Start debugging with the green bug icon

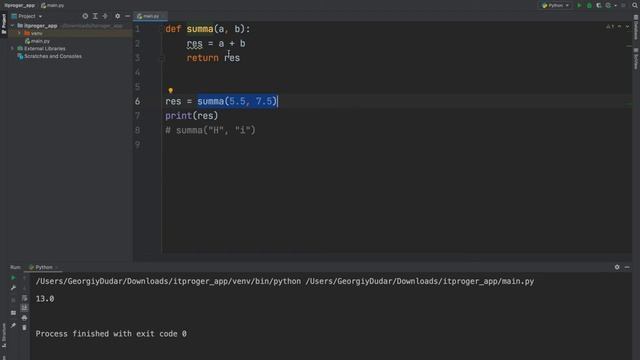click(589, 5)
